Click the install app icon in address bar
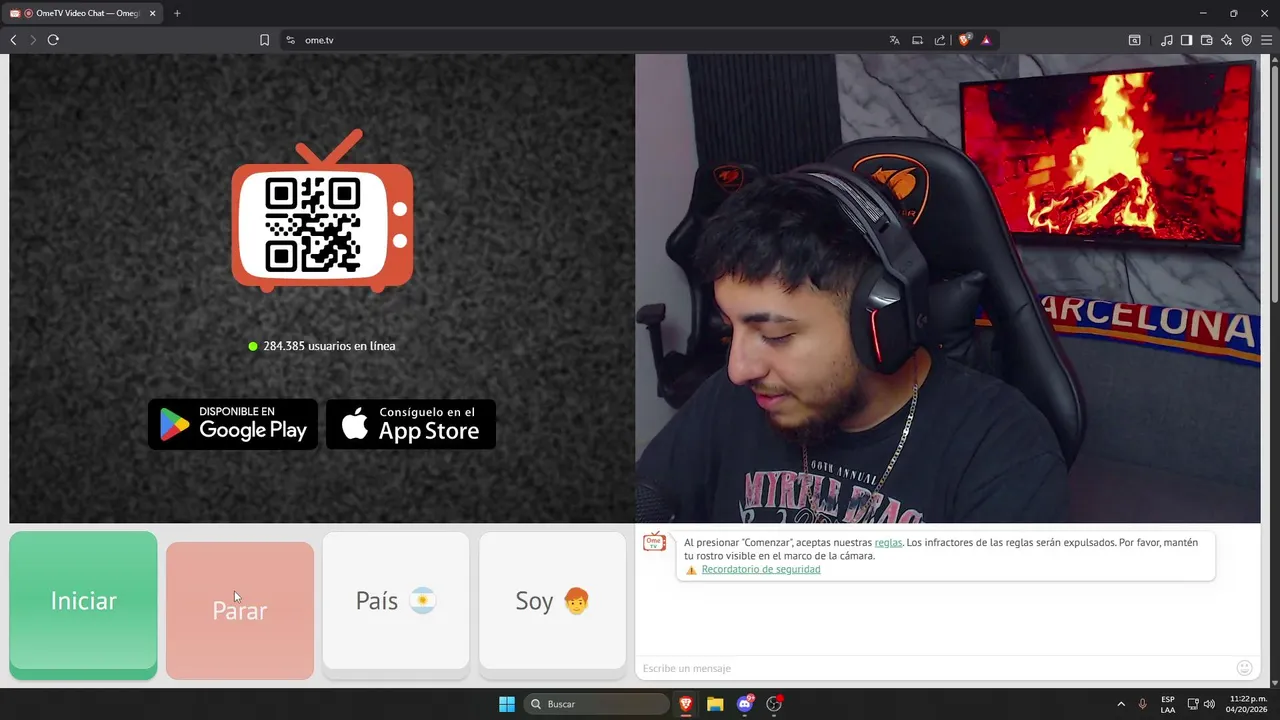The width and height of the screenshot is (1280, 720). (x=917, y=40)
